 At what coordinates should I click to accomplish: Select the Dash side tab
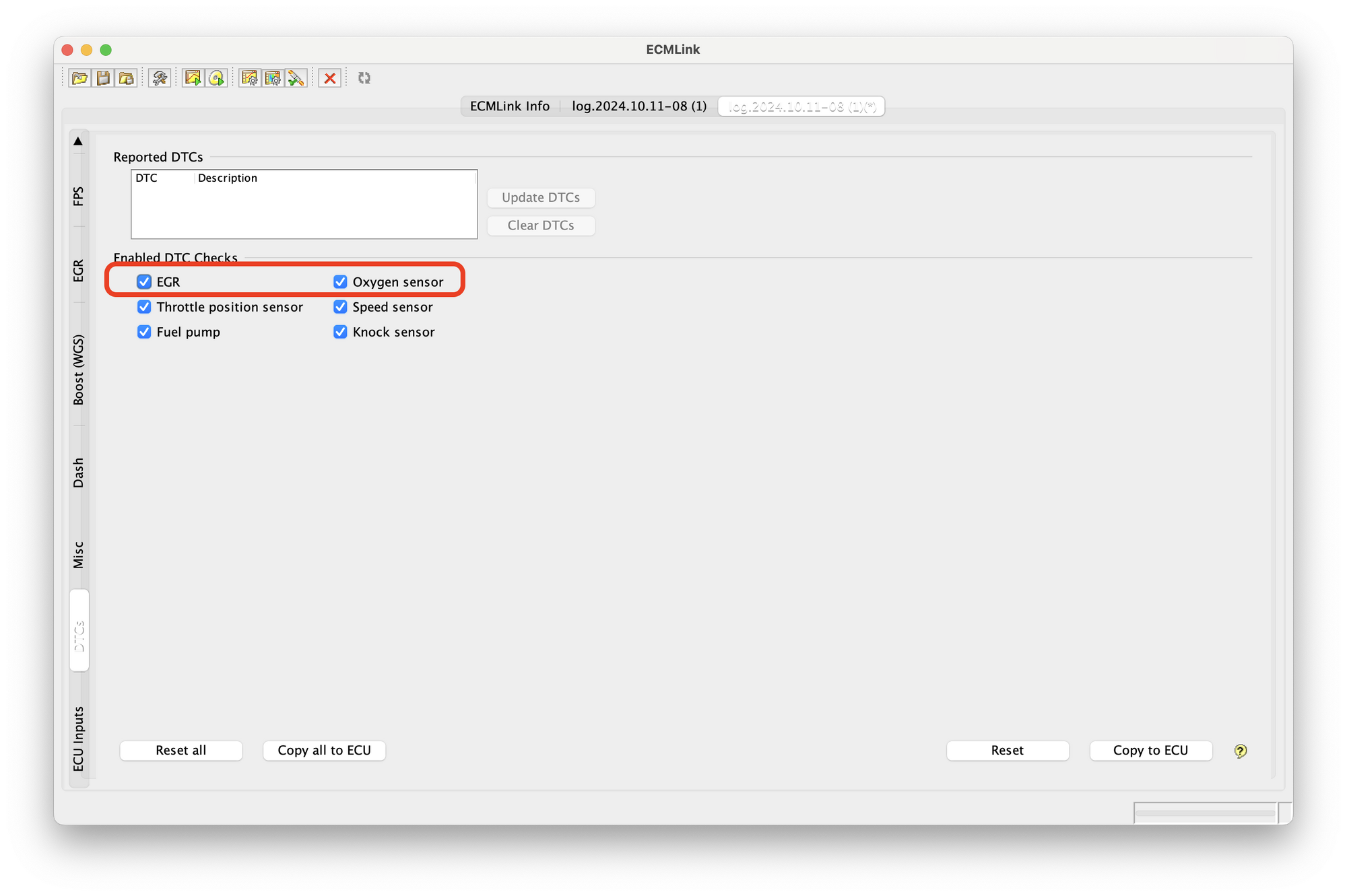[79, 473]
